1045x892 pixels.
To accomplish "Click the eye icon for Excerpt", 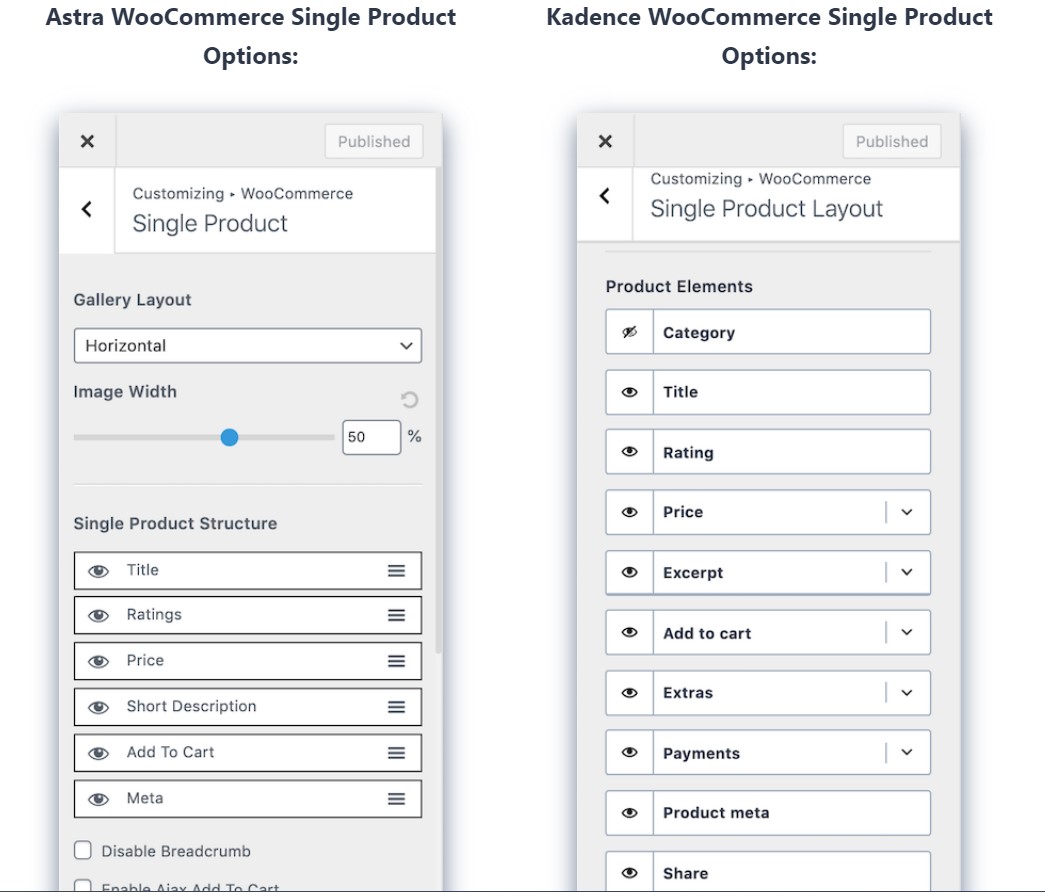I will pos(629,572).
